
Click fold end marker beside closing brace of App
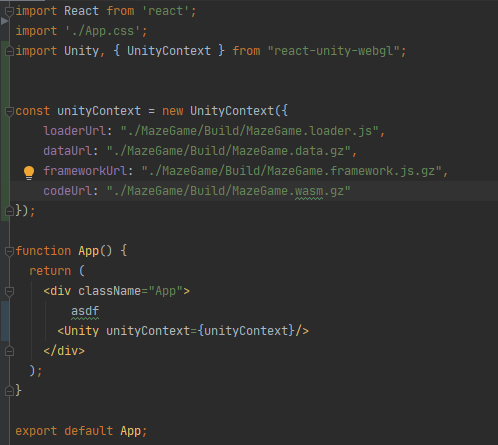coord(9,391)
